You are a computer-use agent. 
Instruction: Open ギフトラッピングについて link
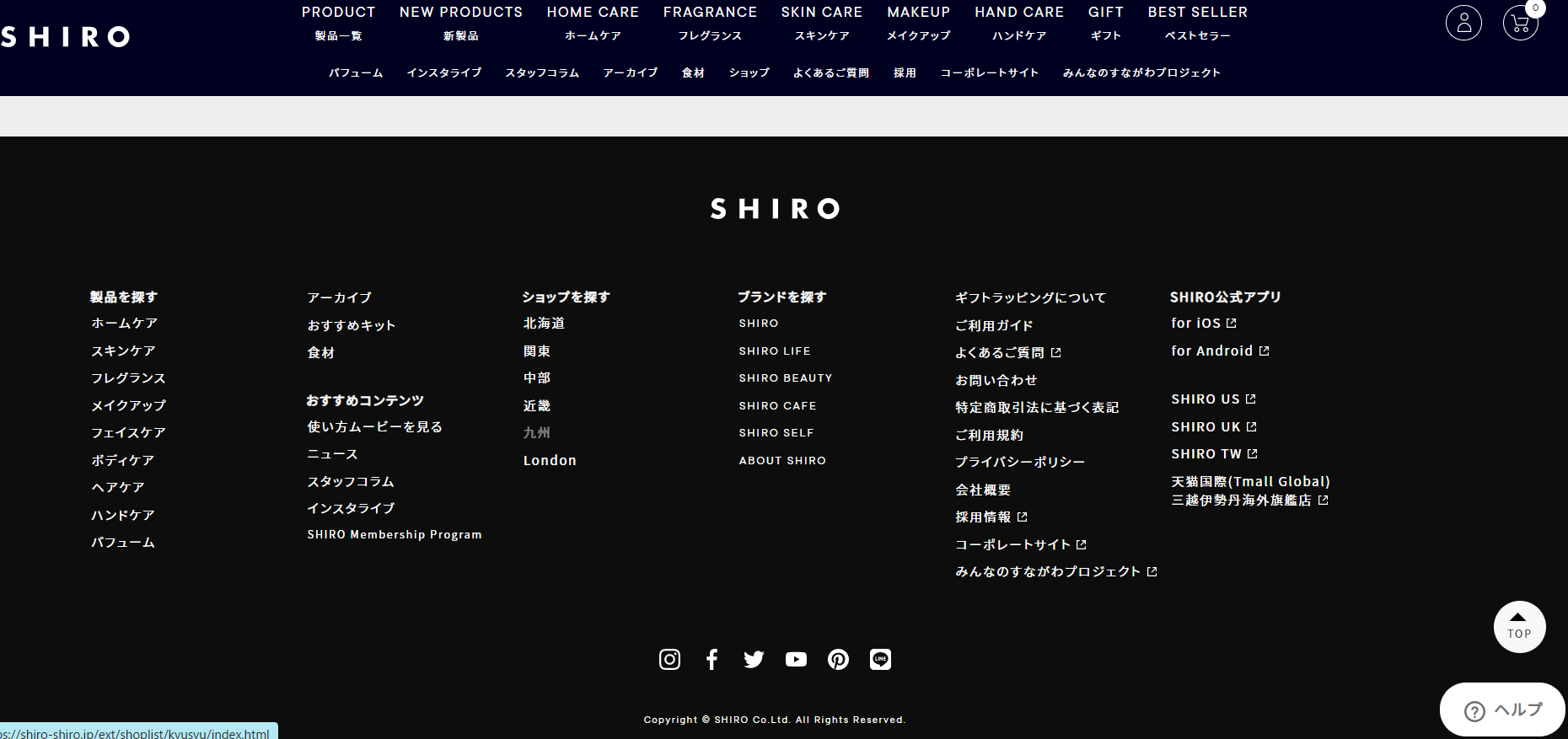(1030, 297)
